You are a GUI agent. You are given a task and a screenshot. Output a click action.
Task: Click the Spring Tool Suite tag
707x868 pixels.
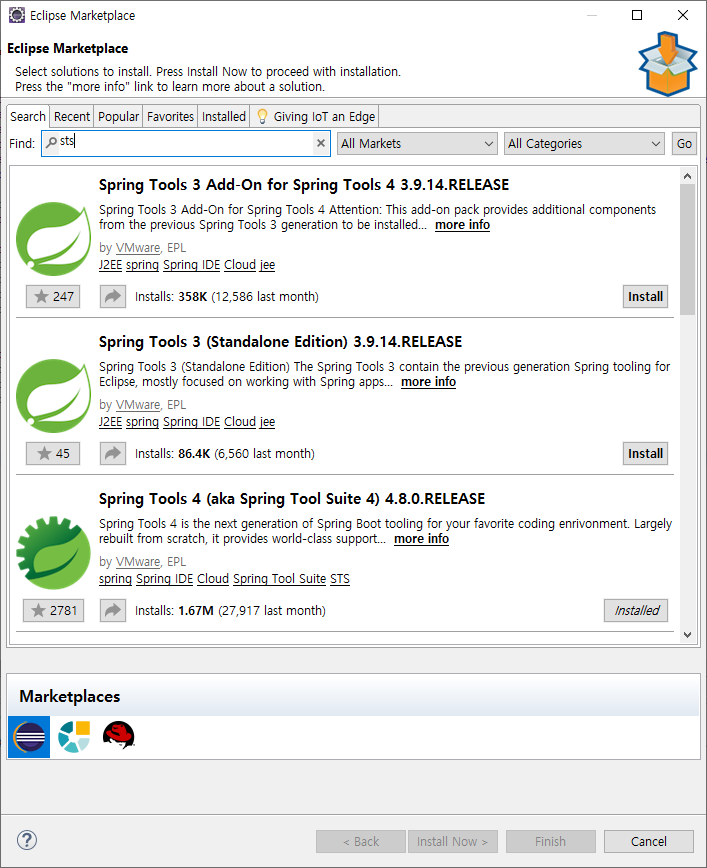[280, 578]
